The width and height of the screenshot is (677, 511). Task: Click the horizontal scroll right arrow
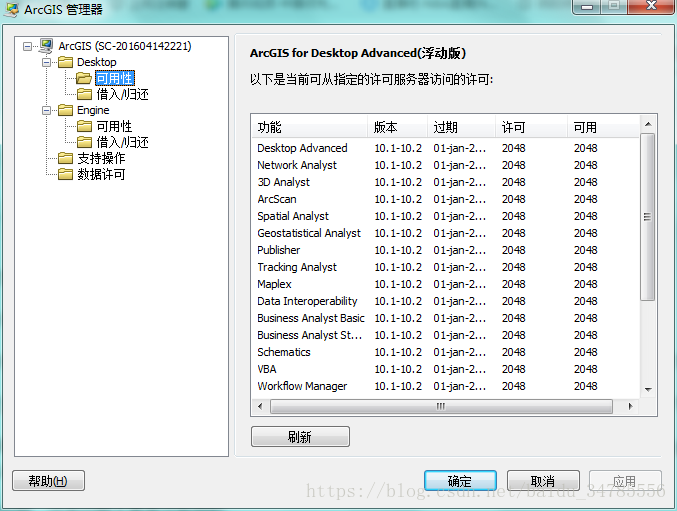(630, 406)
